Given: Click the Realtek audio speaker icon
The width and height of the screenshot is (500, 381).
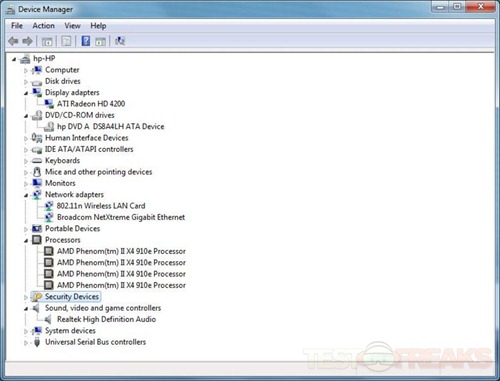Looking at the screenshot, I should coord(49,319).
